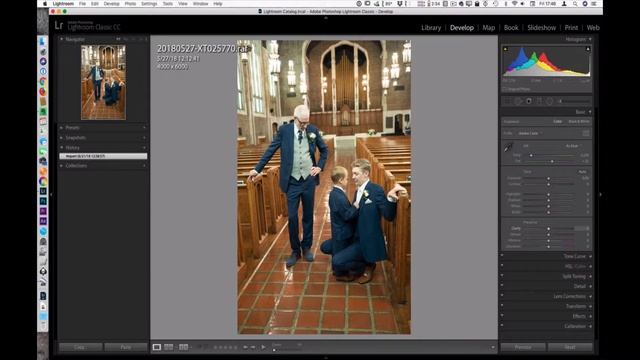Click the Previous button
Viewport: 640px width, 360px height.
point(523,347)
